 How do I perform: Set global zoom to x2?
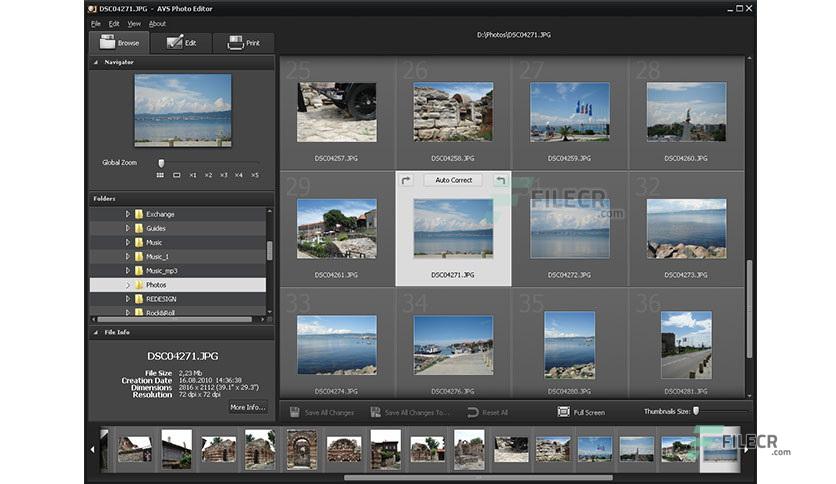[x=208, y=175]
